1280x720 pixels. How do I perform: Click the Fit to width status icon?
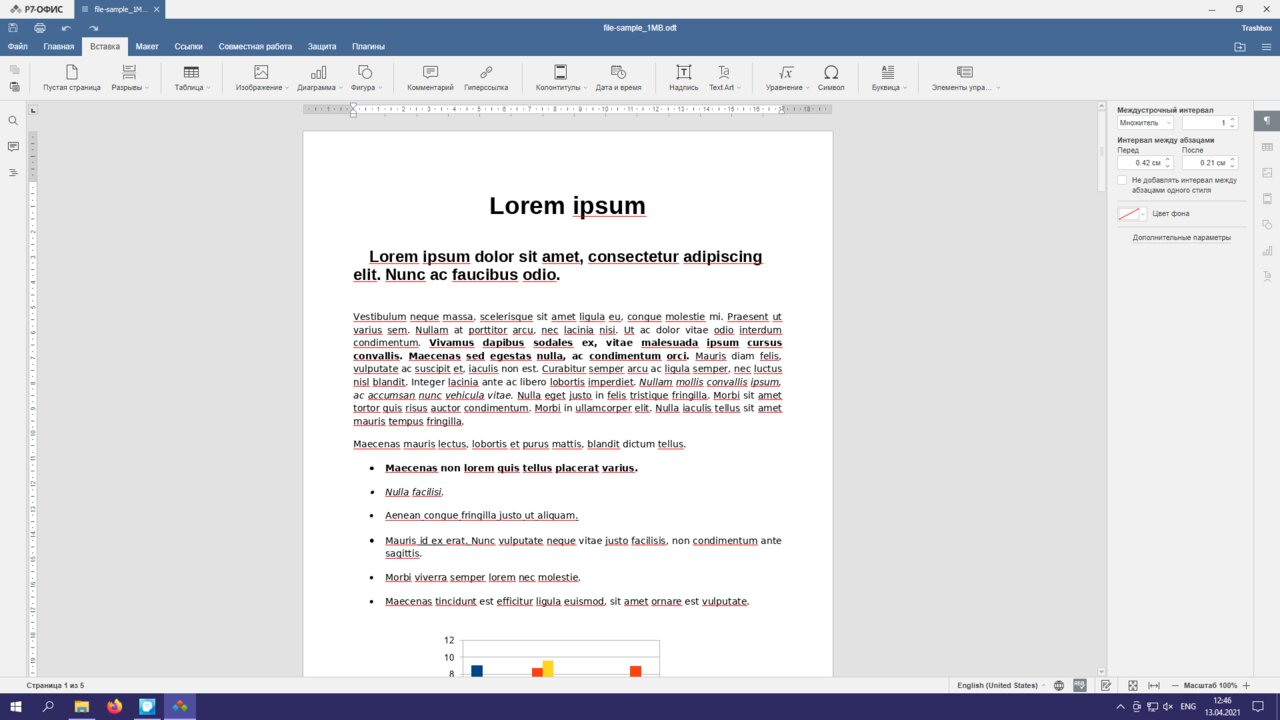coord(1153,686)
